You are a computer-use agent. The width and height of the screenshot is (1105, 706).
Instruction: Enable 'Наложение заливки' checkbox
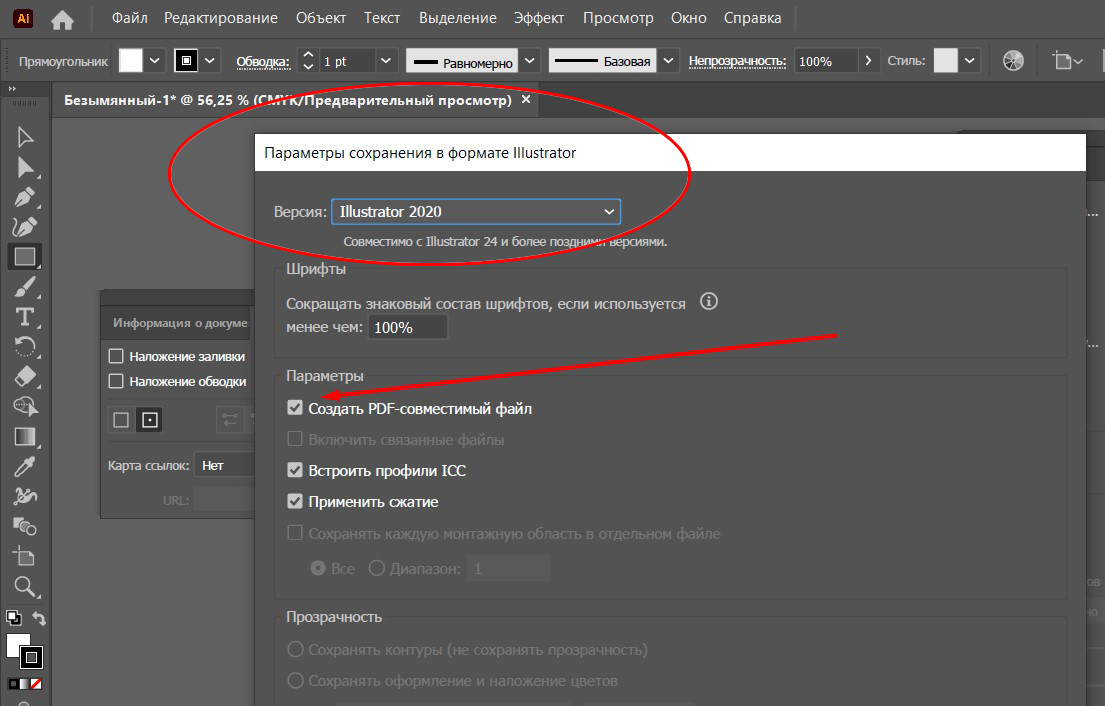tap(116, 356)
